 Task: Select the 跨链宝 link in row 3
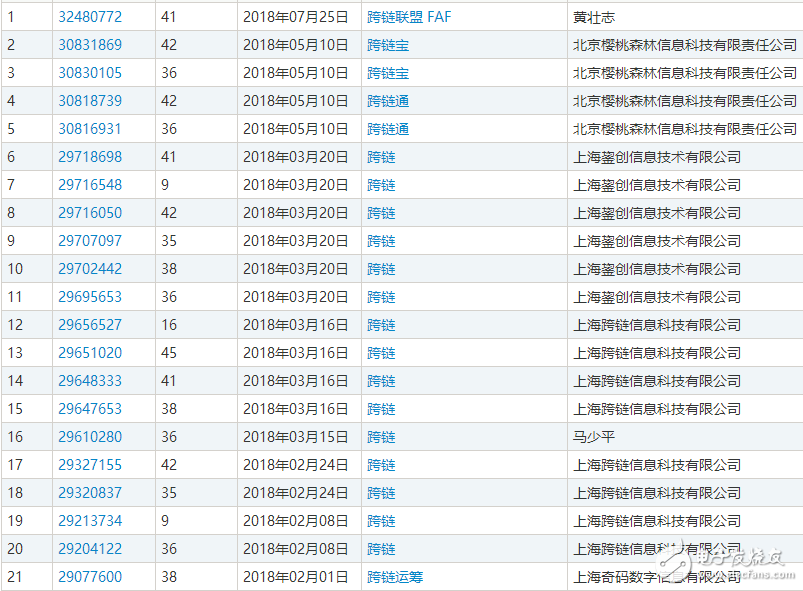coord(388,73)
